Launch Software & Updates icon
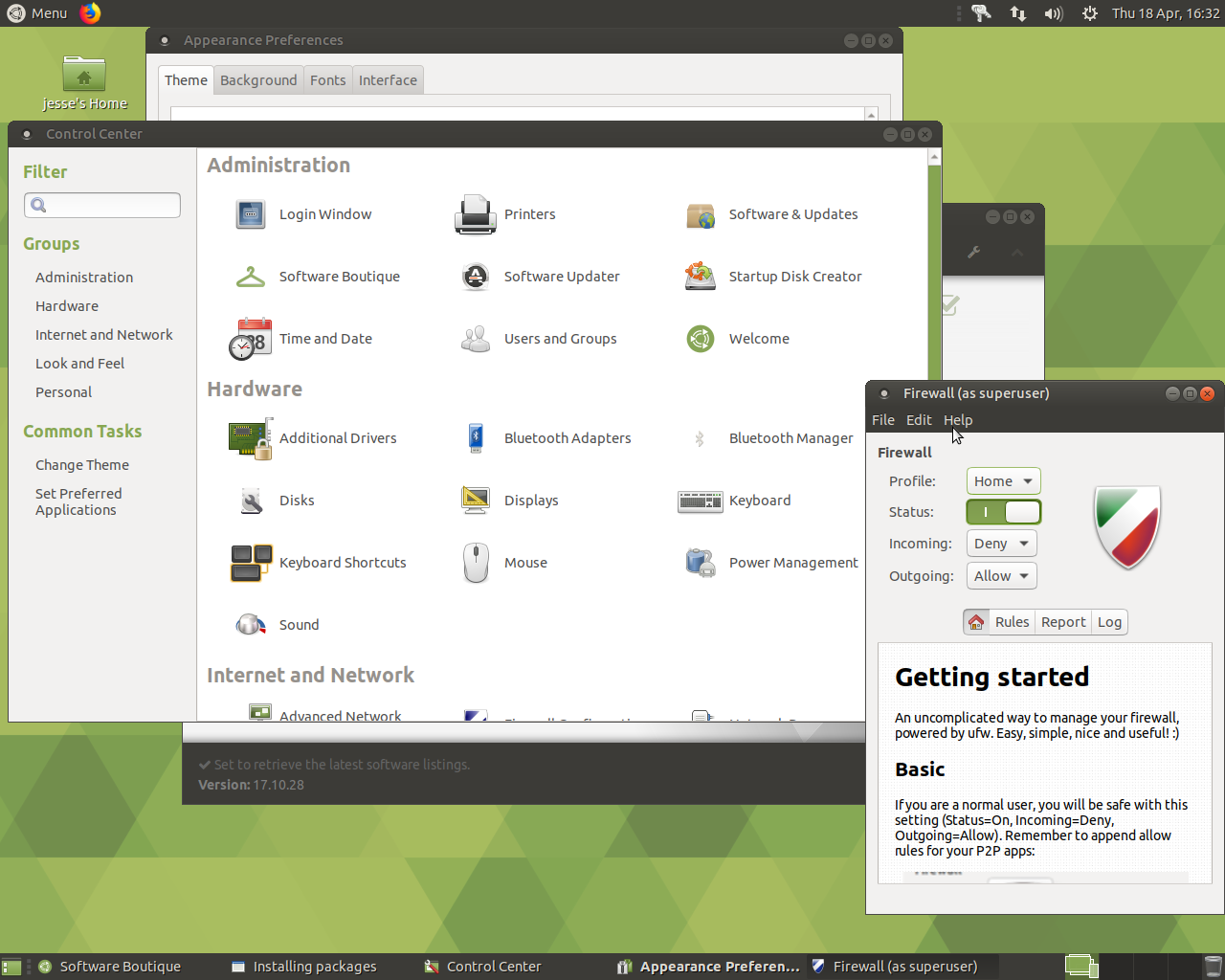The width and height of the screenshot is (1225, 980). (x=701, y=215)
